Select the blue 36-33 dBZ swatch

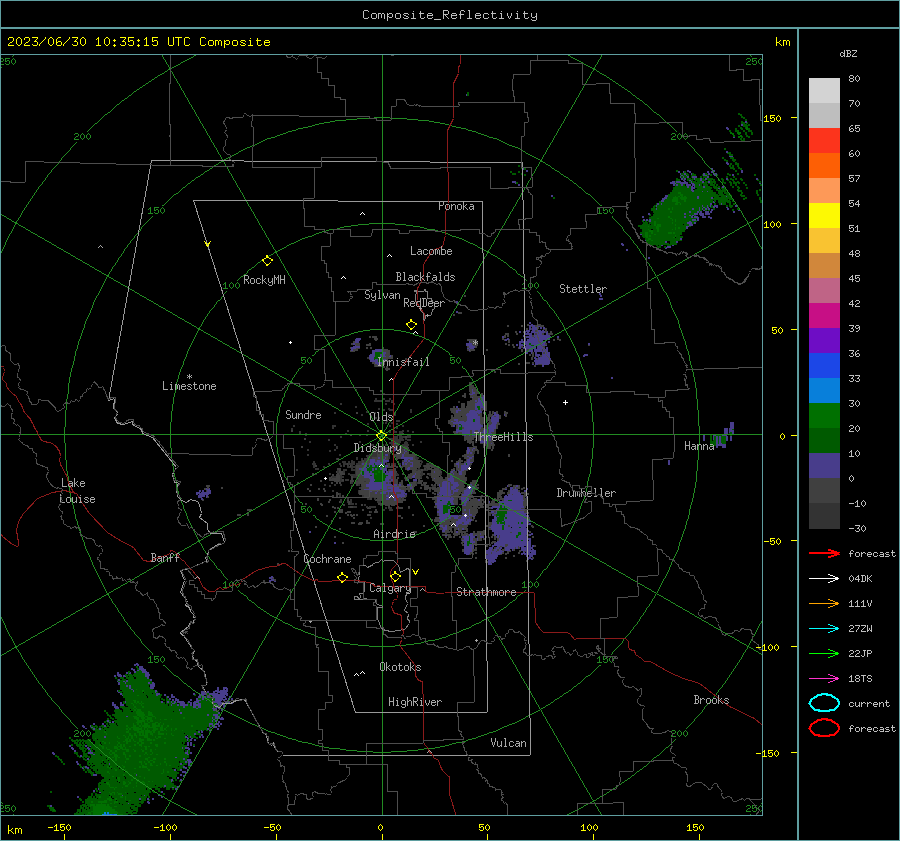tap(824, 366)
